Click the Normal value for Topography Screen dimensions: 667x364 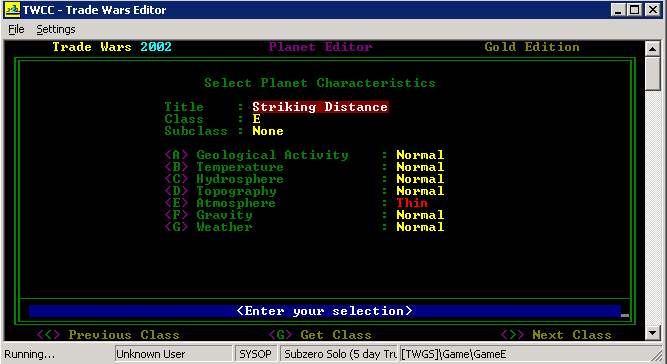(420, 191)
